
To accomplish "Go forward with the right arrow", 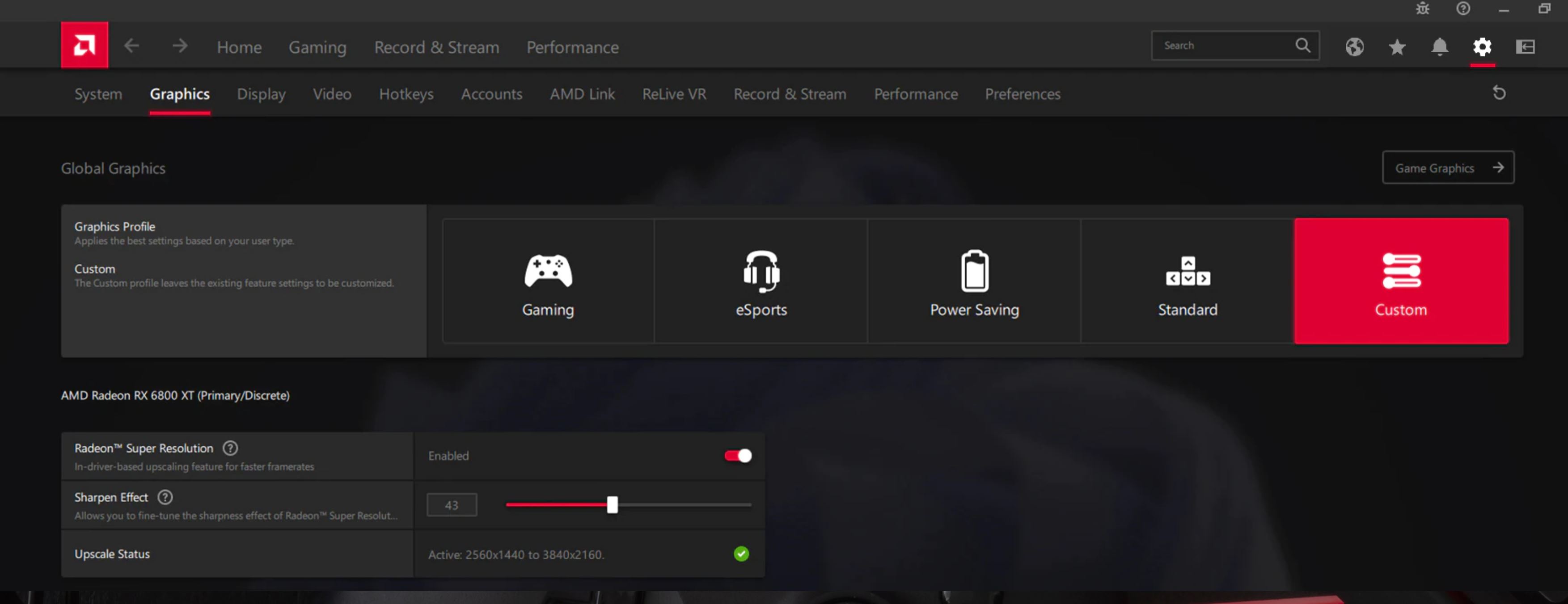I will (x=180, y=46).
